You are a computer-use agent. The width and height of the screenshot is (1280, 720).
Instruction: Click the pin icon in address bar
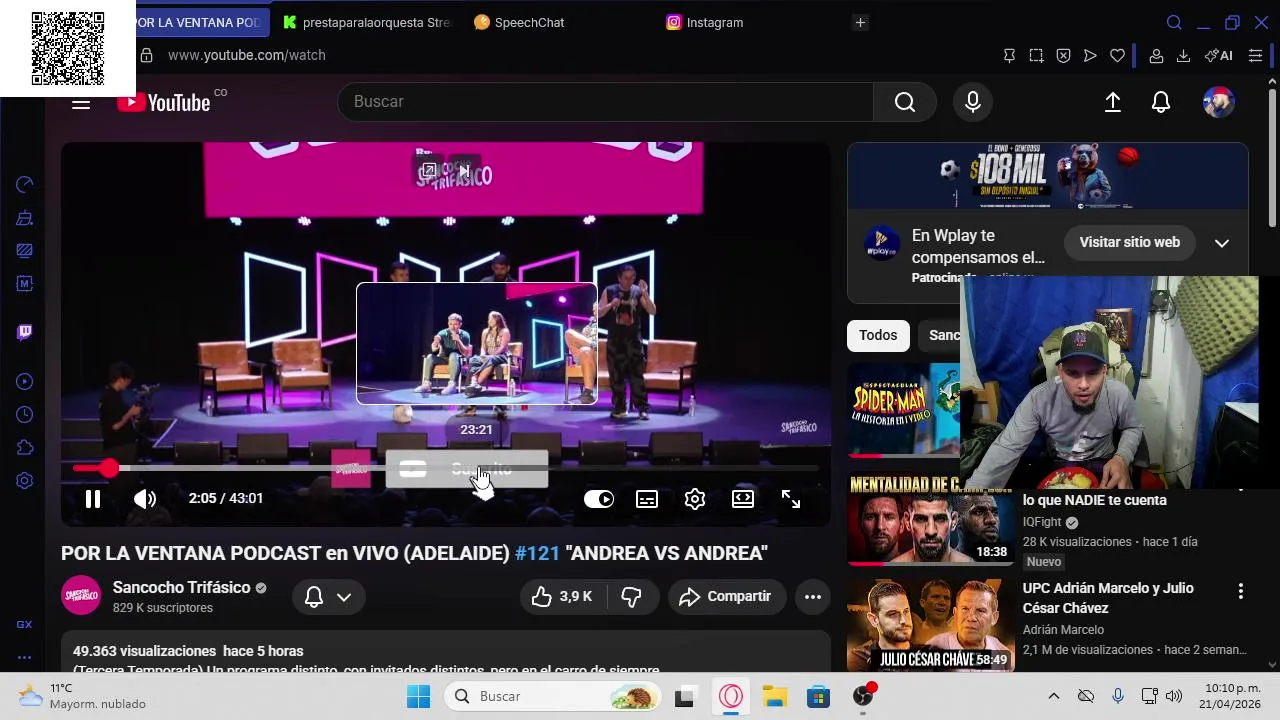pos(1009,56)
